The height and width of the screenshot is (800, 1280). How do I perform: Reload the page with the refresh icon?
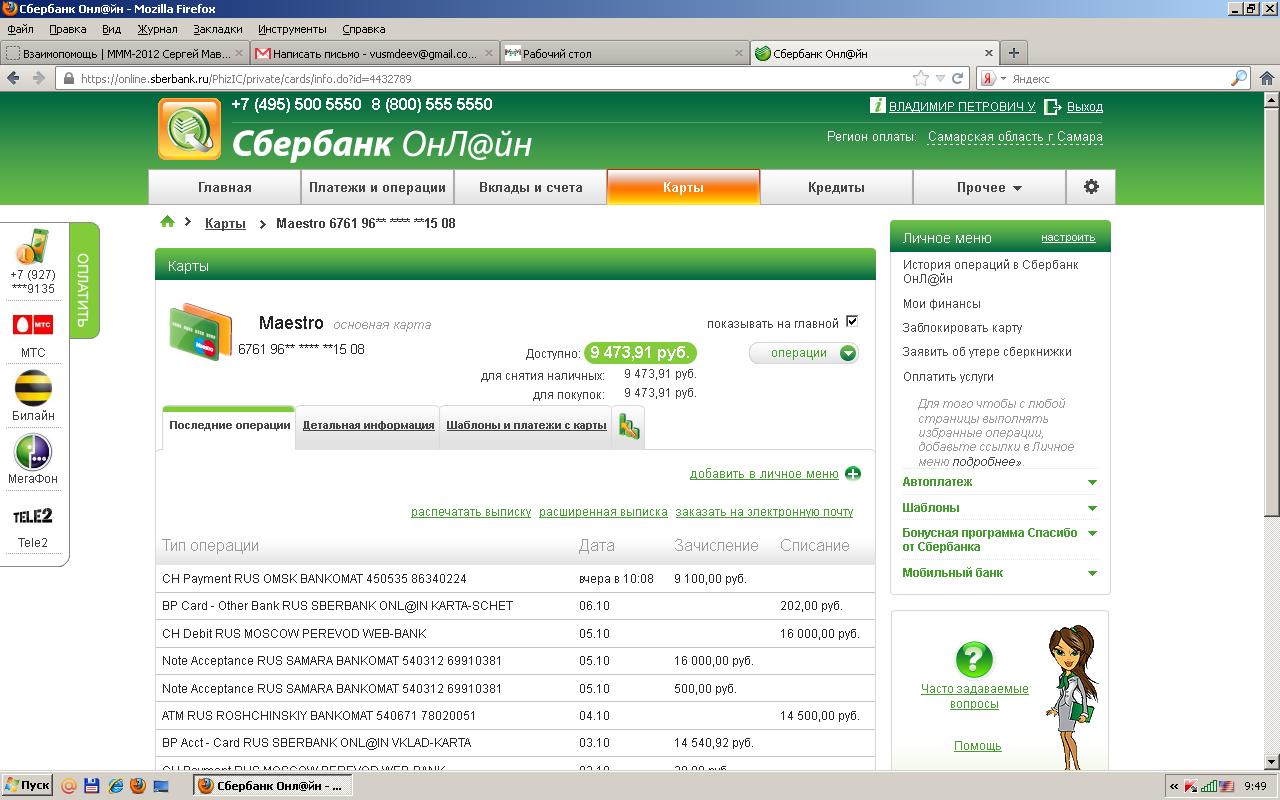pos(958,78)
